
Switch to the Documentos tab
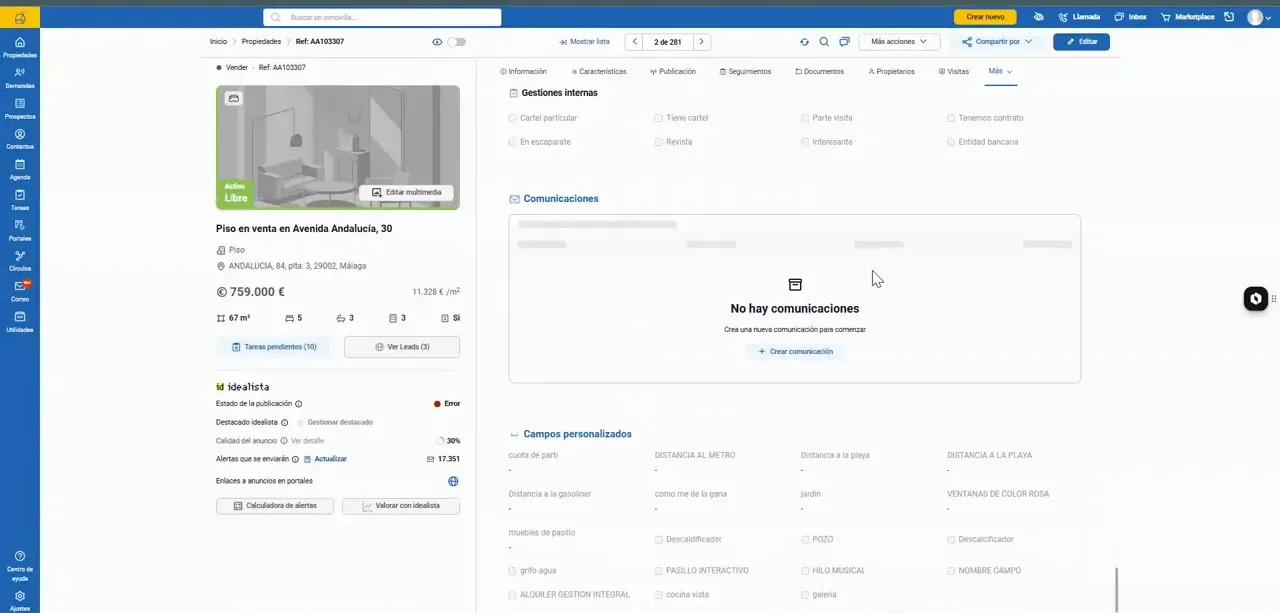tap(820, 72)
